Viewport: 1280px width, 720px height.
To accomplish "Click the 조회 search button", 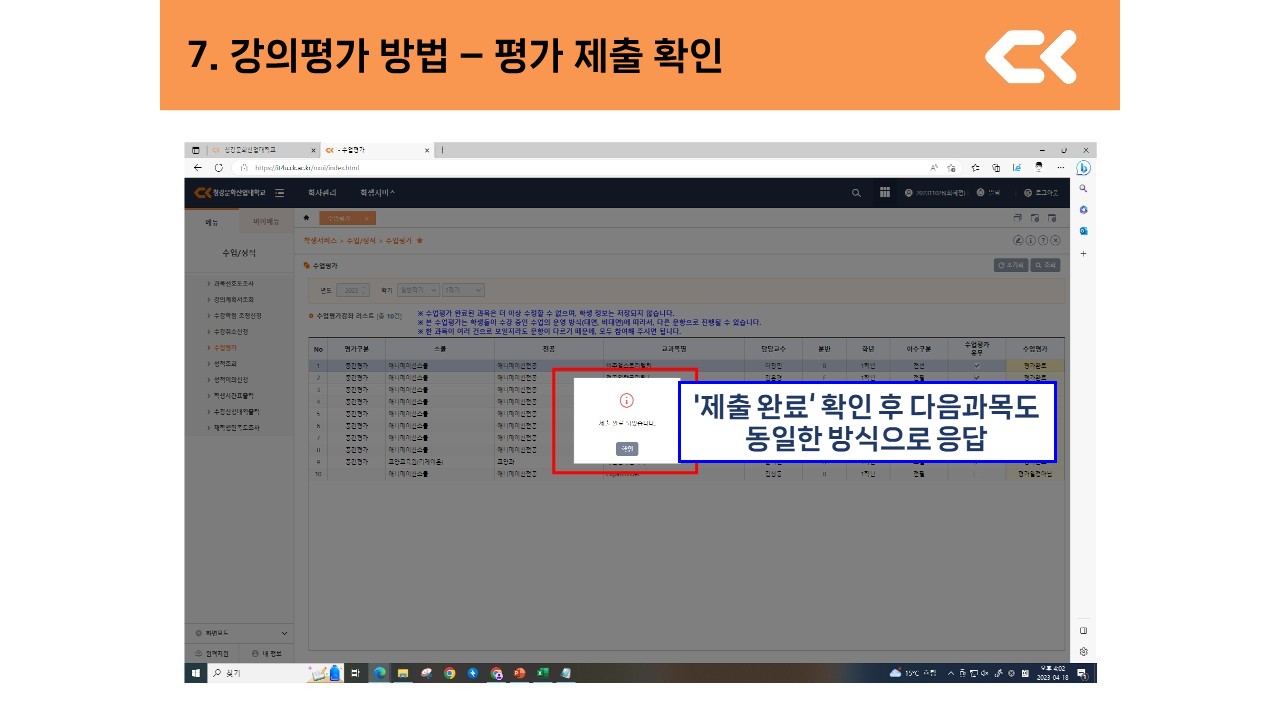I will tap(1045, 266).
